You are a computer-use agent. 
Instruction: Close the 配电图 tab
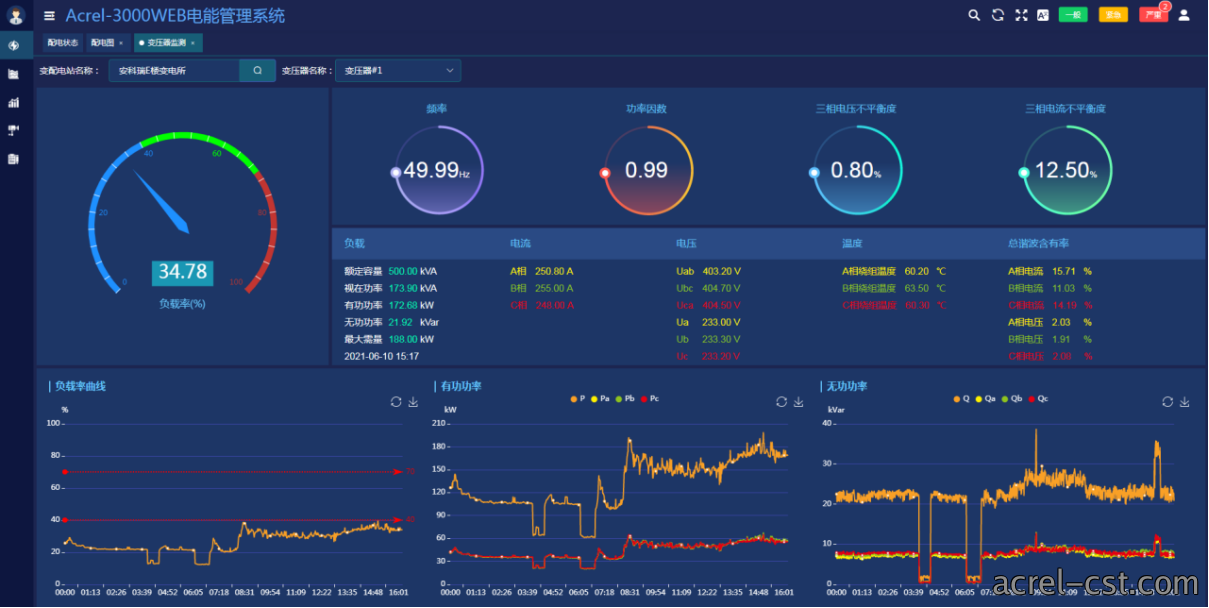[121, 43]
